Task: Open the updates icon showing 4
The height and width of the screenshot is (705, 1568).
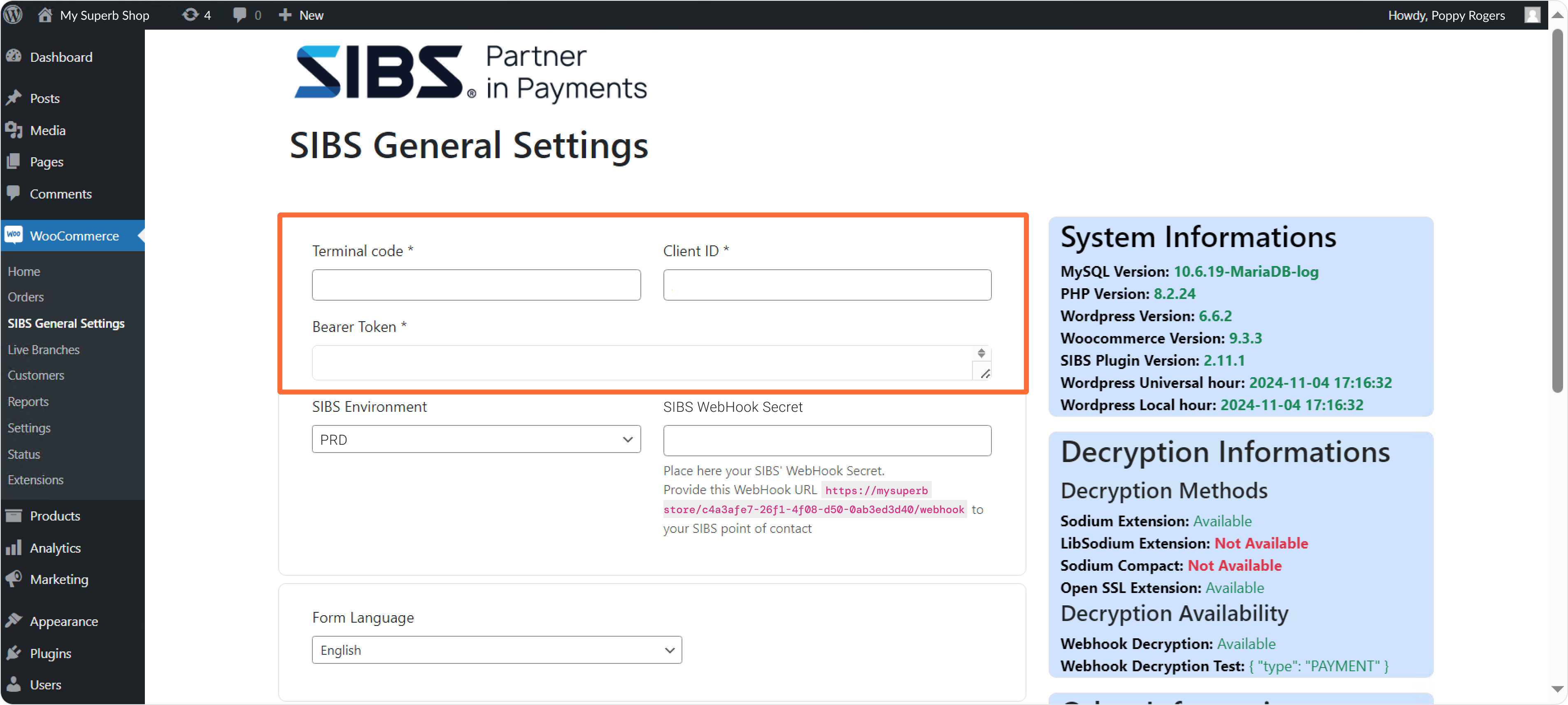Action: 190,14
